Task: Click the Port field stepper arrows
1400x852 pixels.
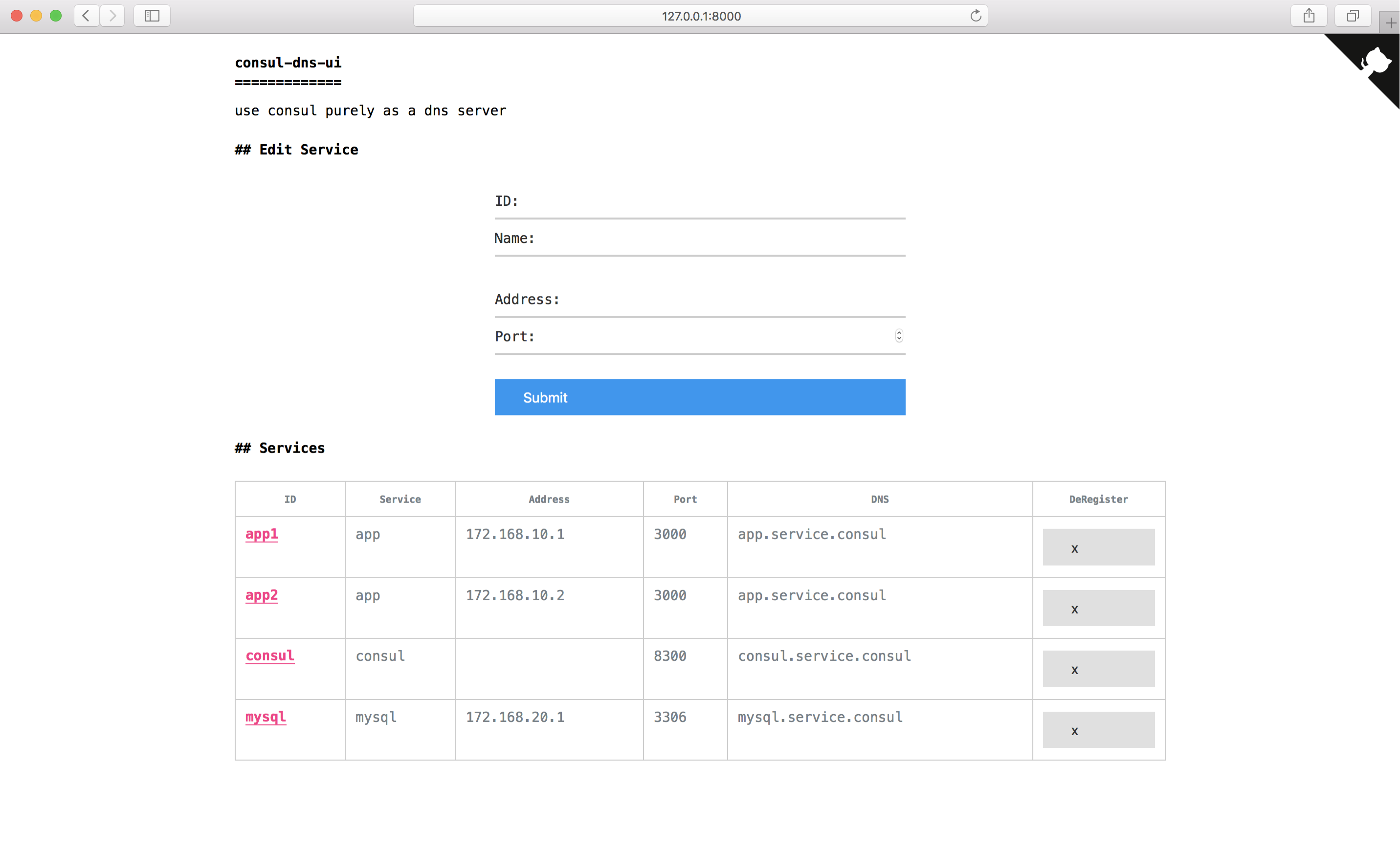Action: (x=898, y=336)
